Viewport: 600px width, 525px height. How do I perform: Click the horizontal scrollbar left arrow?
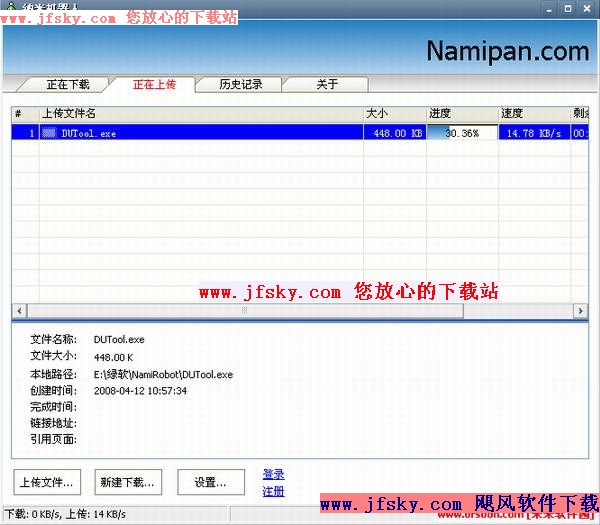tap(20, 311)
